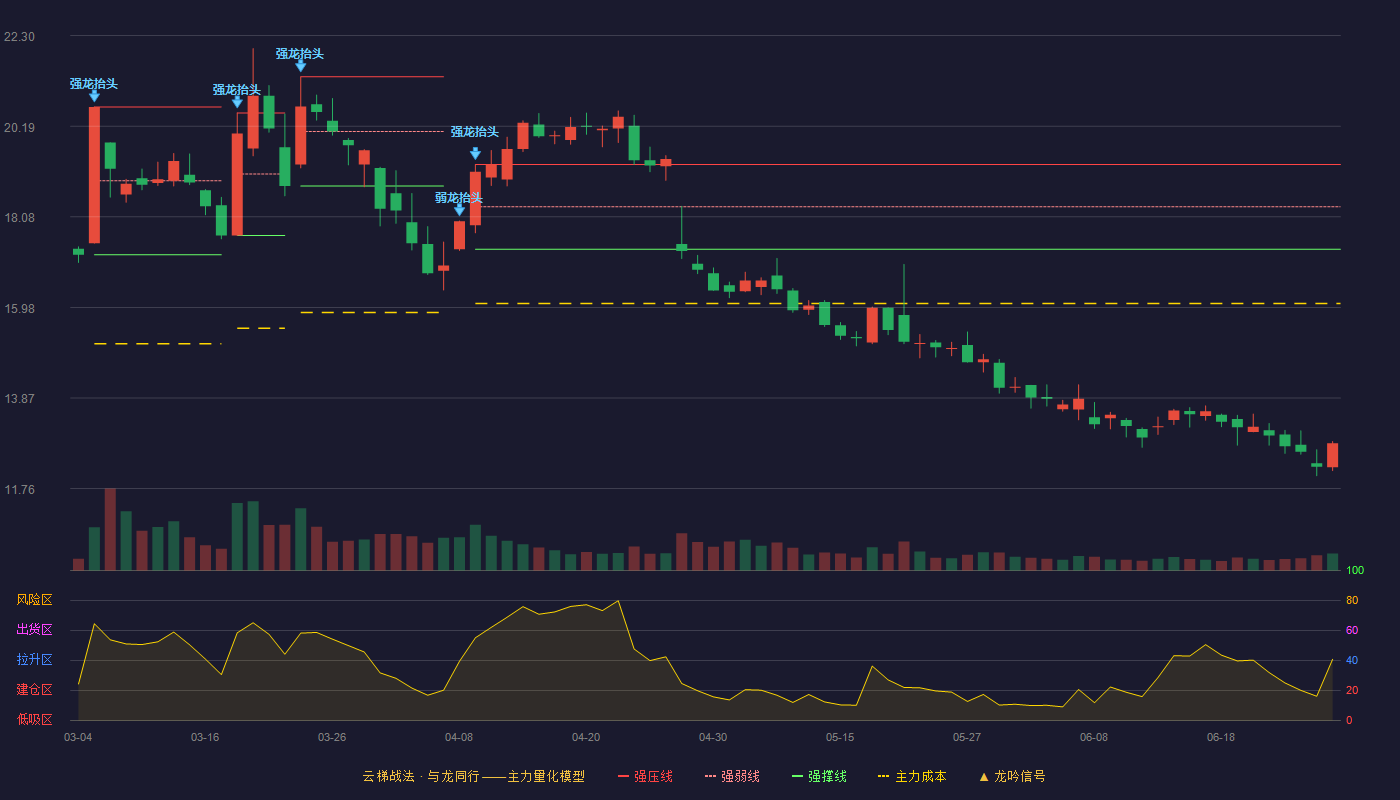The height and width of the screenshot is (800, 1400).
Task: Toggle the 强撑线 legend entry
Action: (x=819, y=776)
